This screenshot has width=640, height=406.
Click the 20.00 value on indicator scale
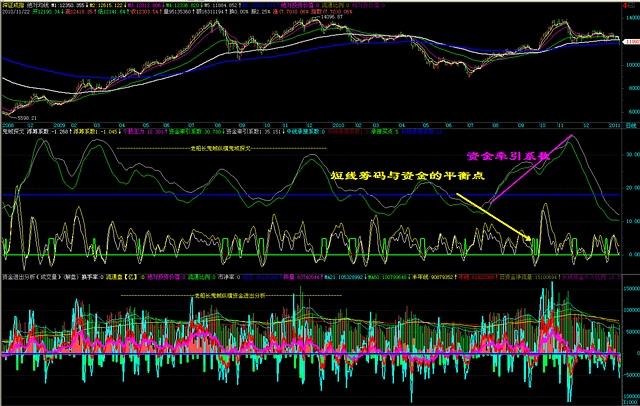click(x=632, y=188)
